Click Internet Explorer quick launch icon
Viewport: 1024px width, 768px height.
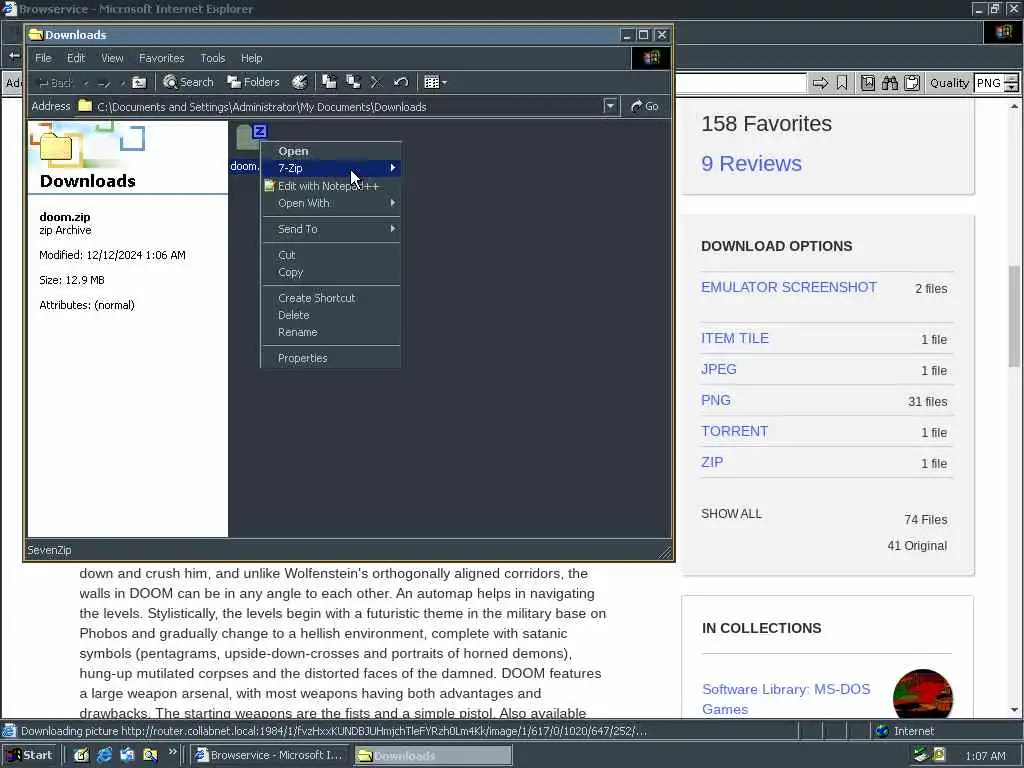104,755
